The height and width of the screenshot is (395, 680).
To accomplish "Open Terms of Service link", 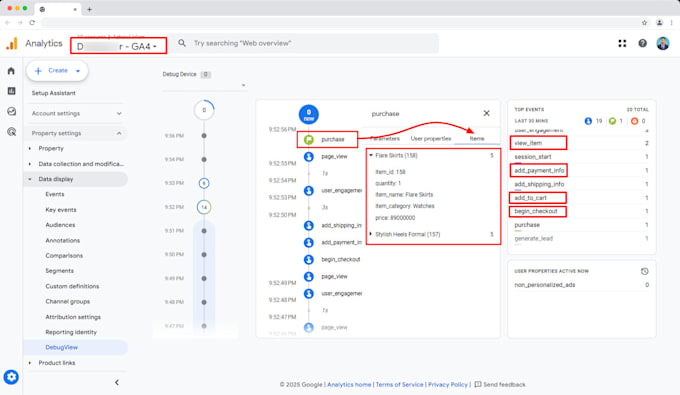I will (x=399, y=385).
